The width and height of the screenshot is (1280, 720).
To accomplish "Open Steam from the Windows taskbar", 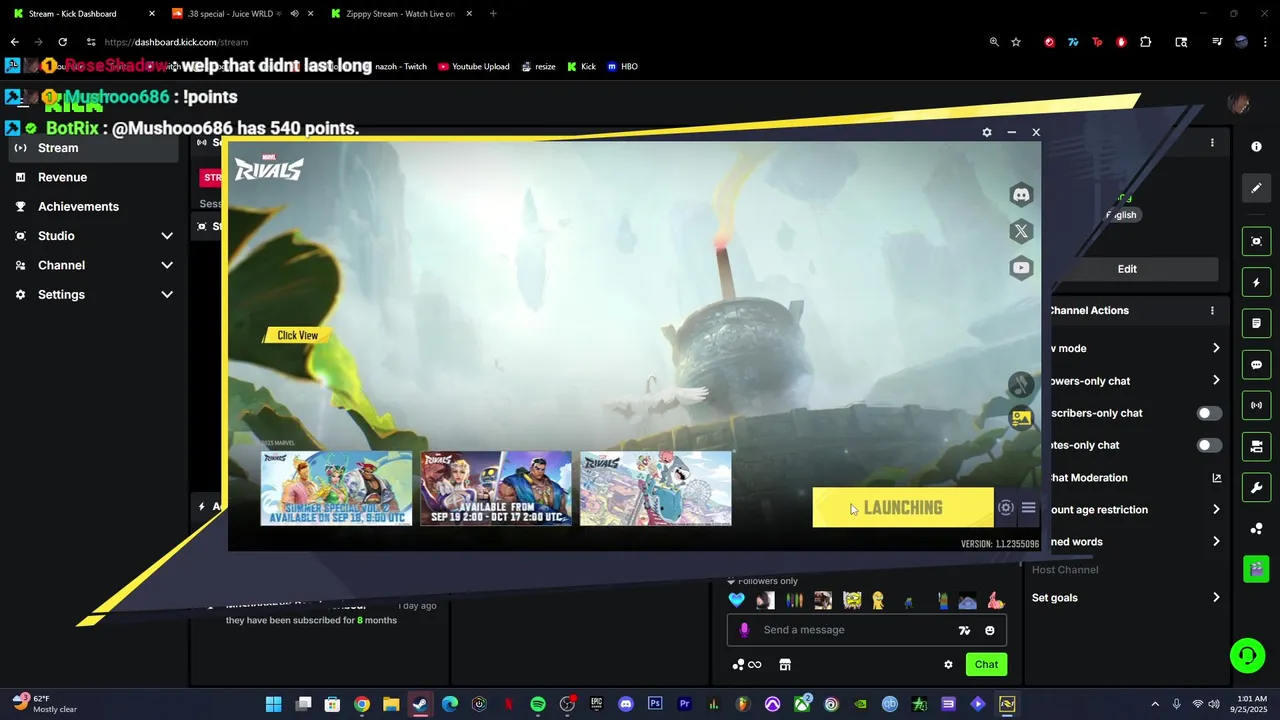I will 420,704.
